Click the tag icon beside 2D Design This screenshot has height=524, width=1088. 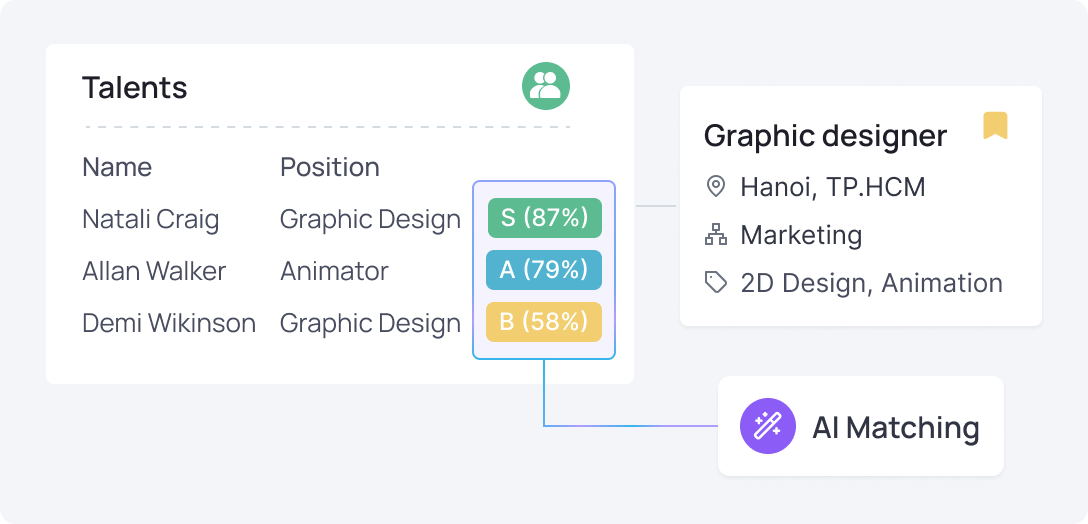point(715,282)
